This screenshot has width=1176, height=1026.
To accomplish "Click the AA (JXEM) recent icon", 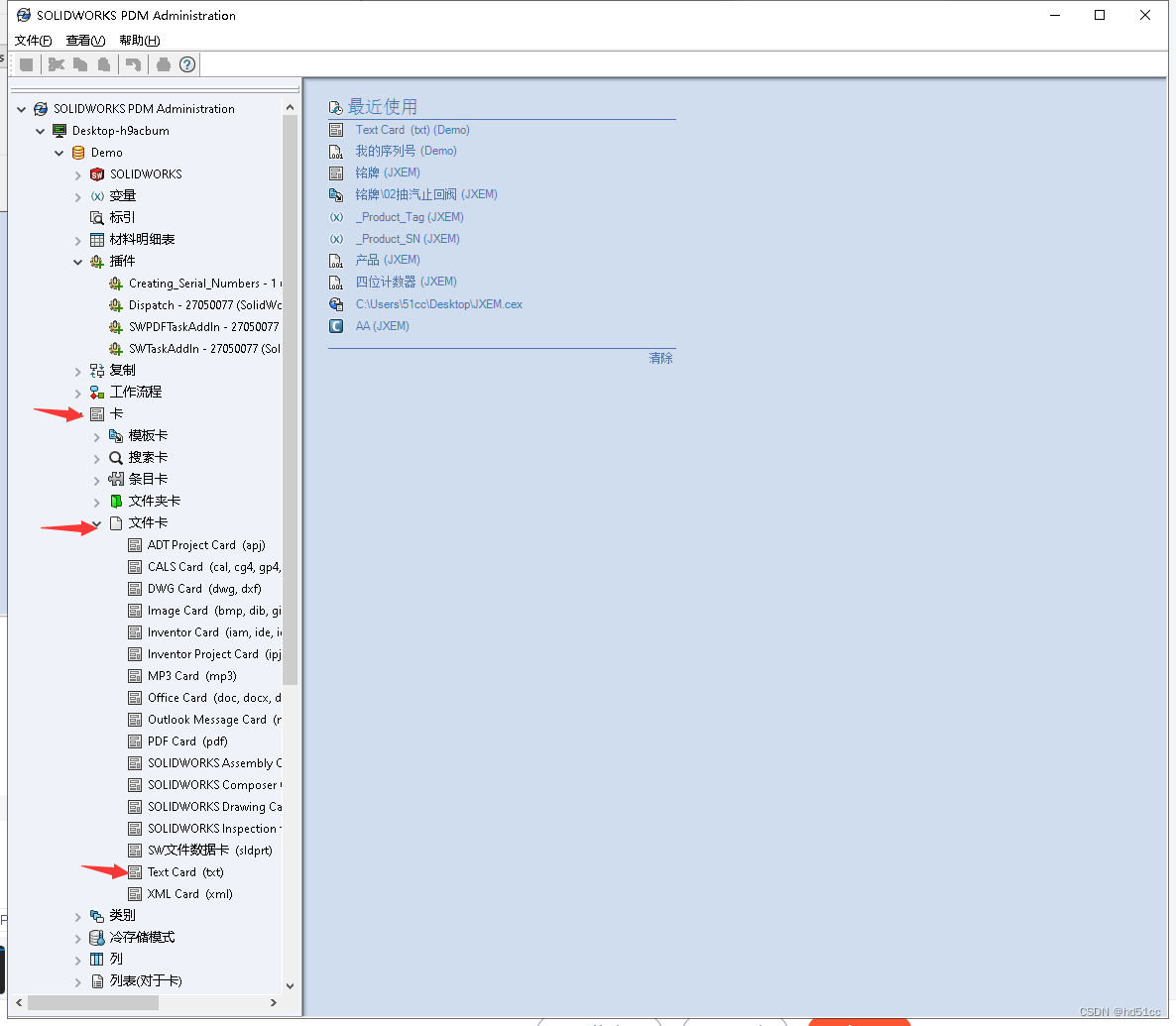I will pyautogui.click(x=336, y=326).
